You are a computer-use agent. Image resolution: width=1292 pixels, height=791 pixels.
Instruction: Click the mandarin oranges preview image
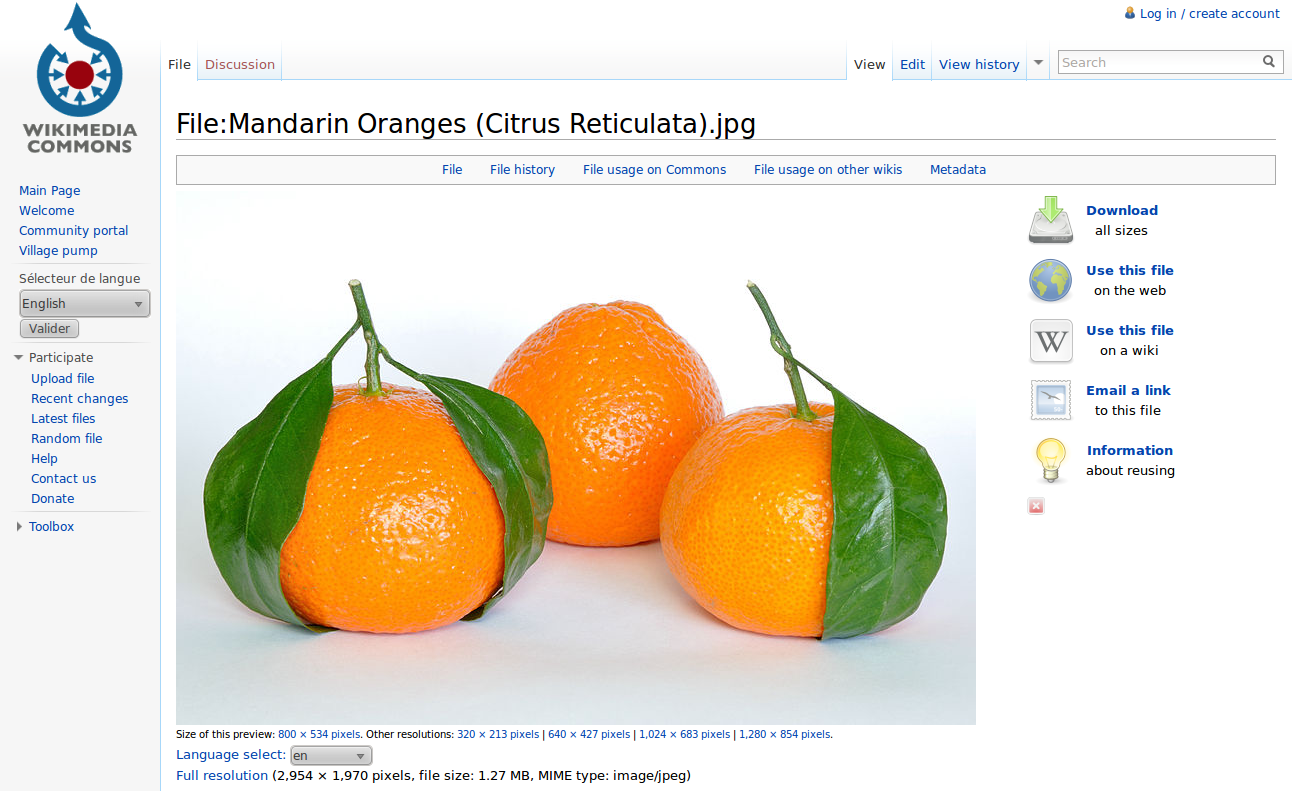[576, 458]
